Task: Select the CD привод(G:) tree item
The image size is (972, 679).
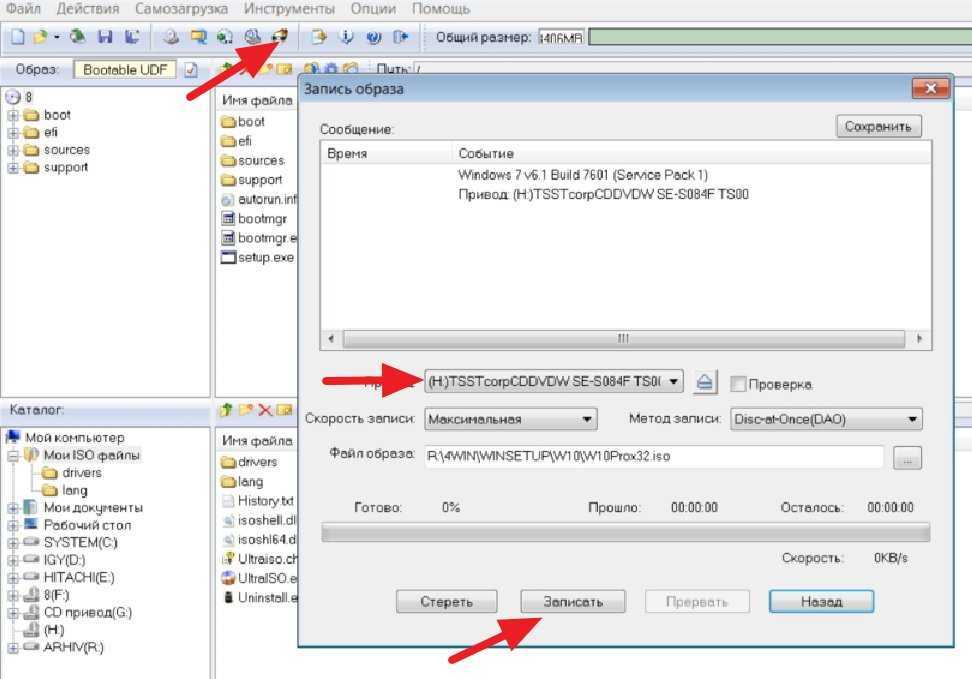Action: (87, 613)
